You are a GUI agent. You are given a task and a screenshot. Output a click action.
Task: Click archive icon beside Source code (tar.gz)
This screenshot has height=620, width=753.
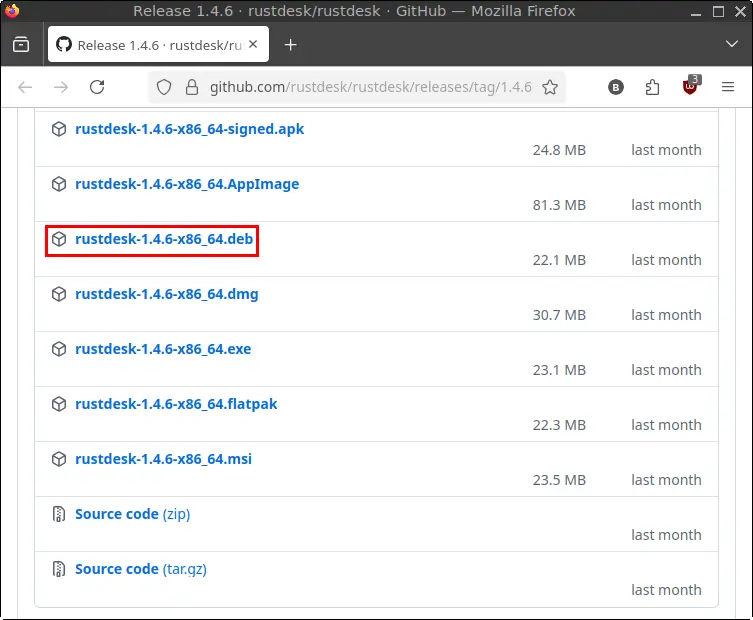point(59,569)
